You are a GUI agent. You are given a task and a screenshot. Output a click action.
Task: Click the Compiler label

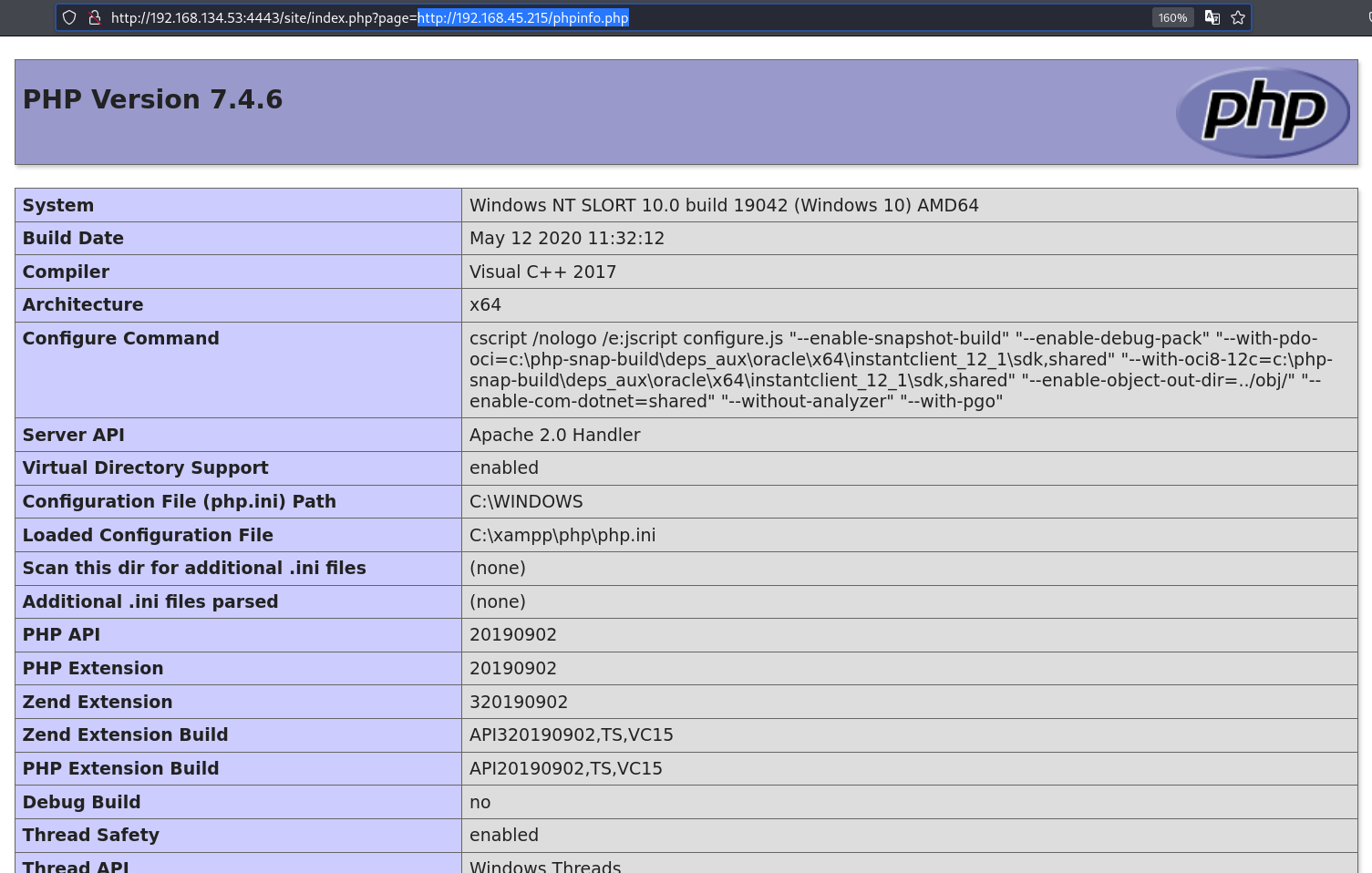point(66,272)
